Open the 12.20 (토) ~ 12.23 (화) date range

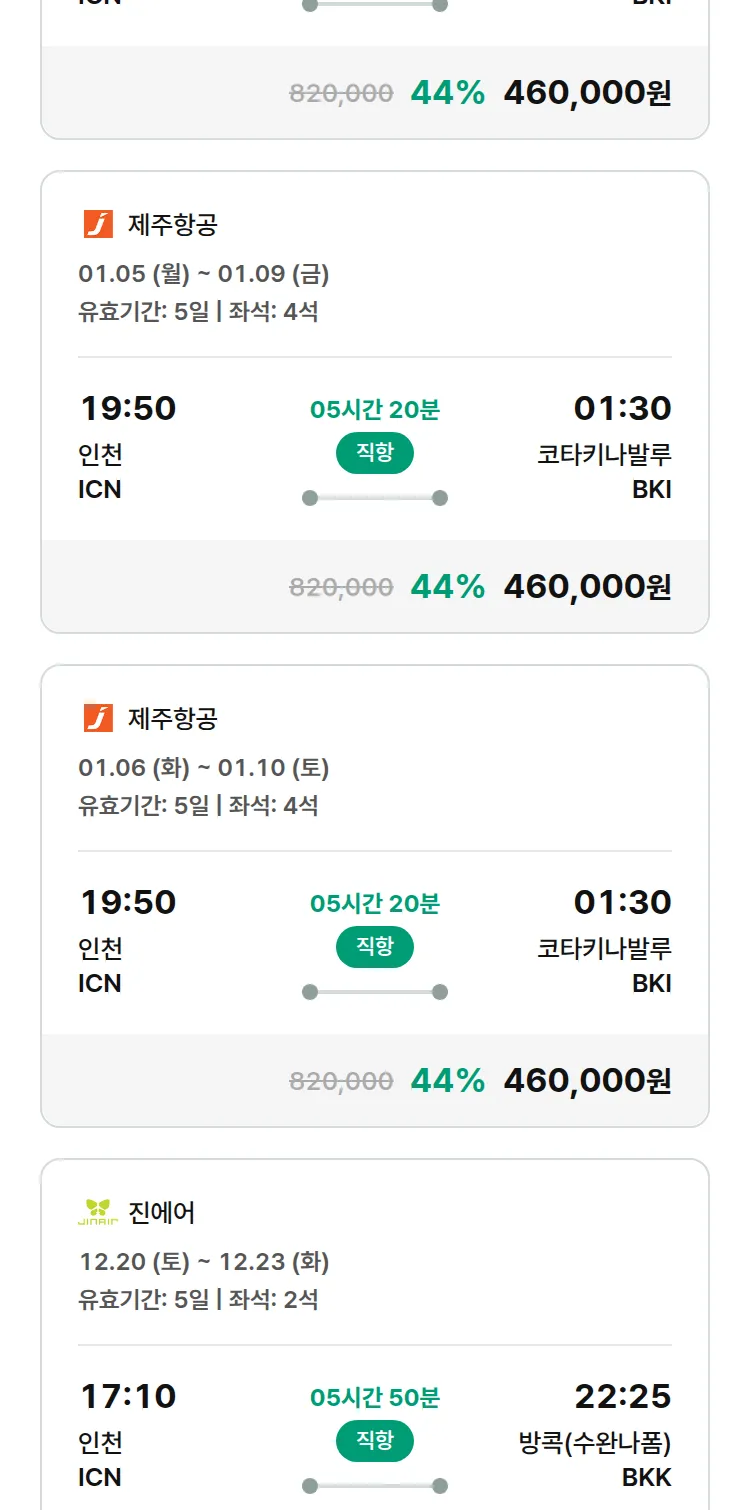coord(204,1261)
